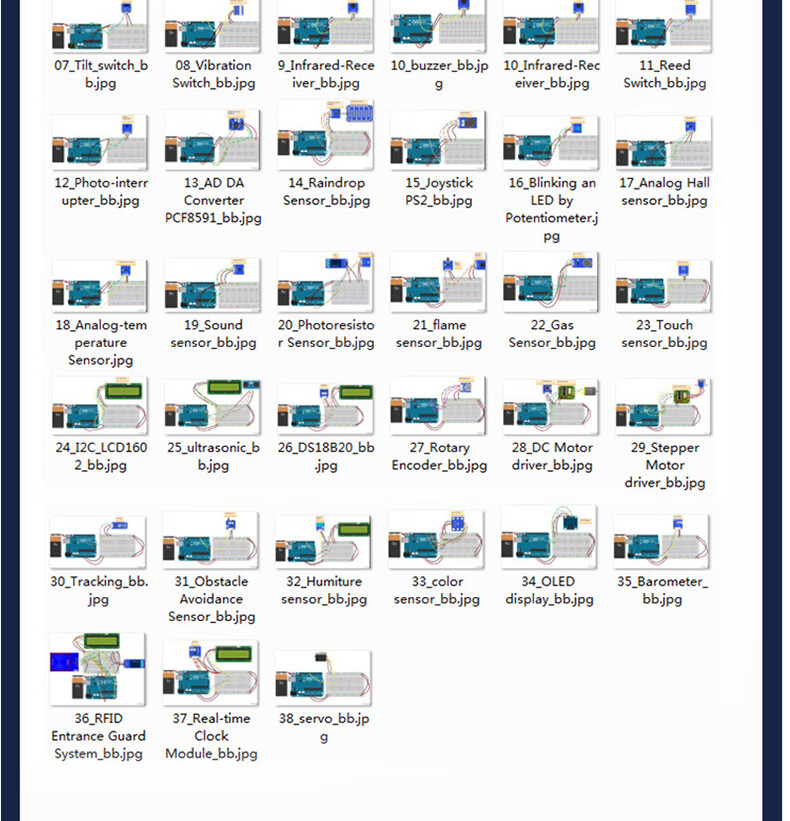Click the "12_Photo-interrupter_bb.jpg" file name
Screen dimensions: 790x821
pyautogui.click(x=101, y=191)
